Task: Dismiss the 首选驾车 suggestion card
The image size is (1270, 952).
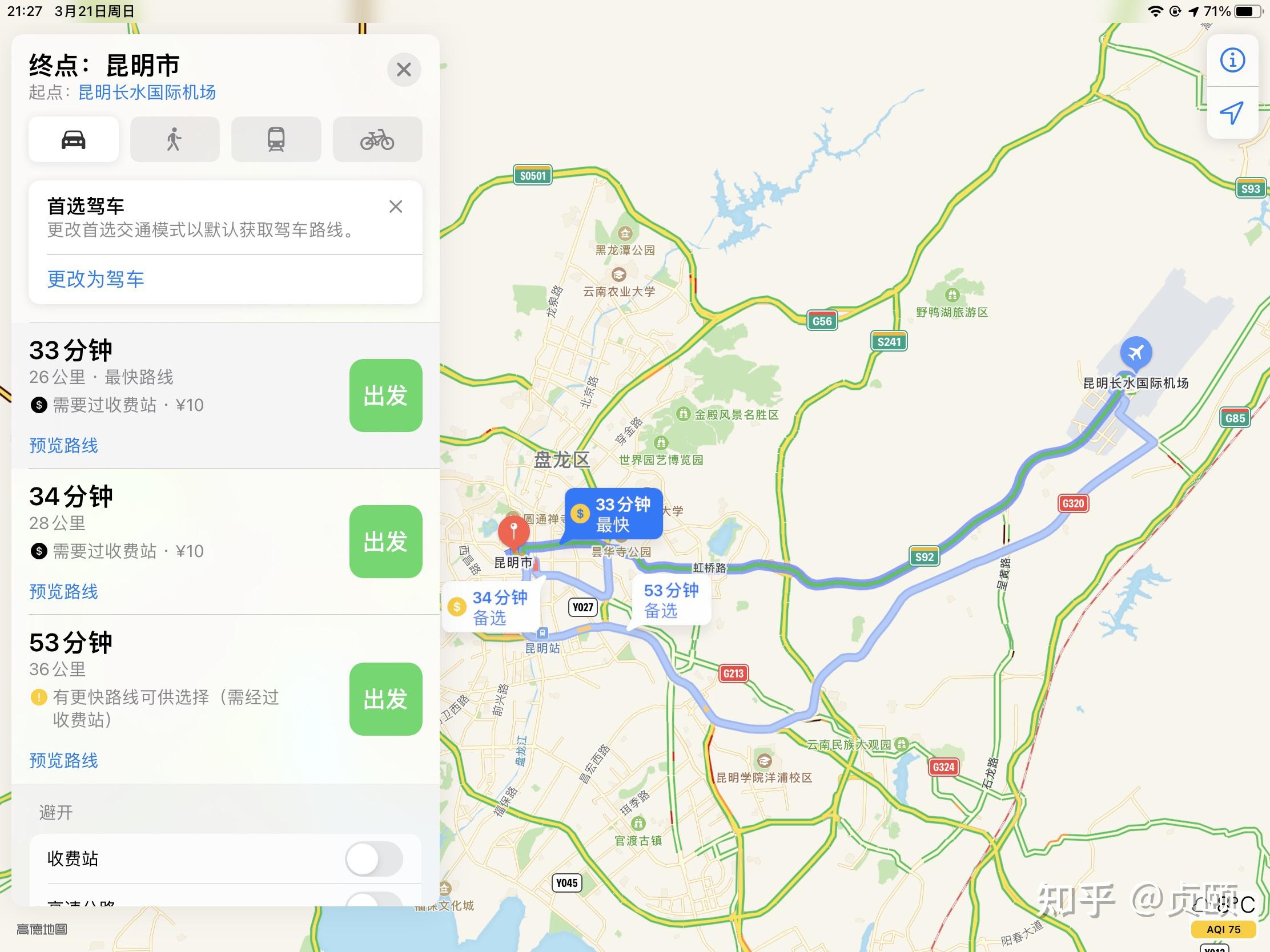Action: tap(396, 207)
